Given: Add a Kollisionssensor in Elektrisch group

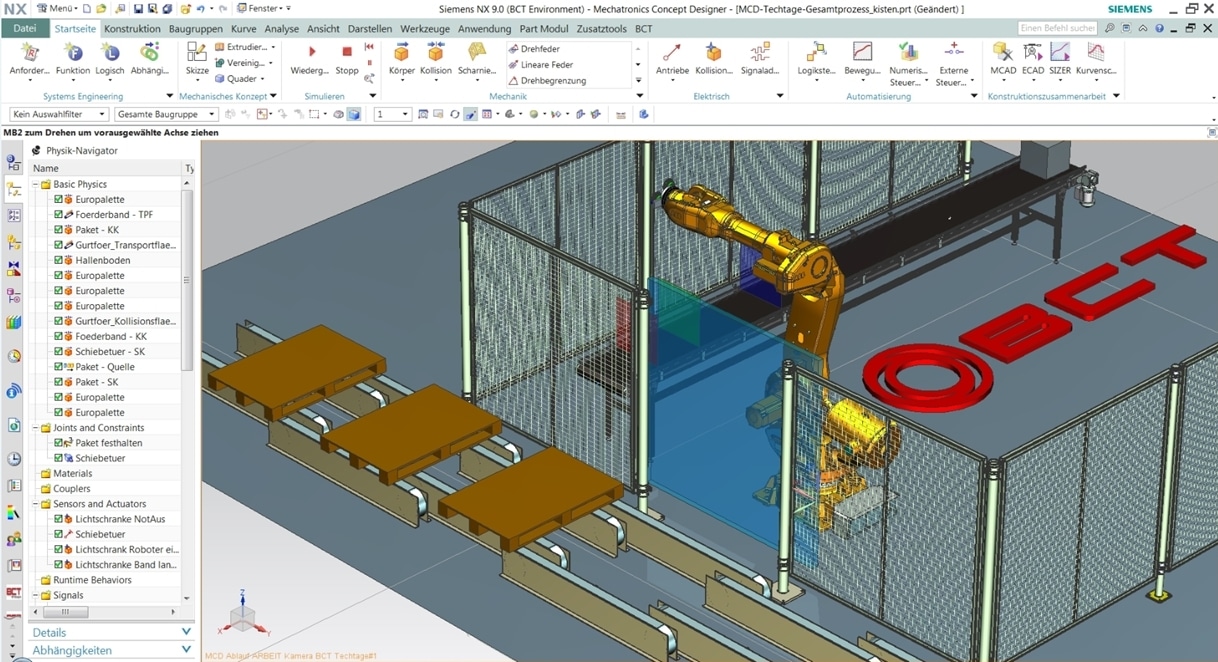Looking at the screenshot, I should (x=714, y=59).
